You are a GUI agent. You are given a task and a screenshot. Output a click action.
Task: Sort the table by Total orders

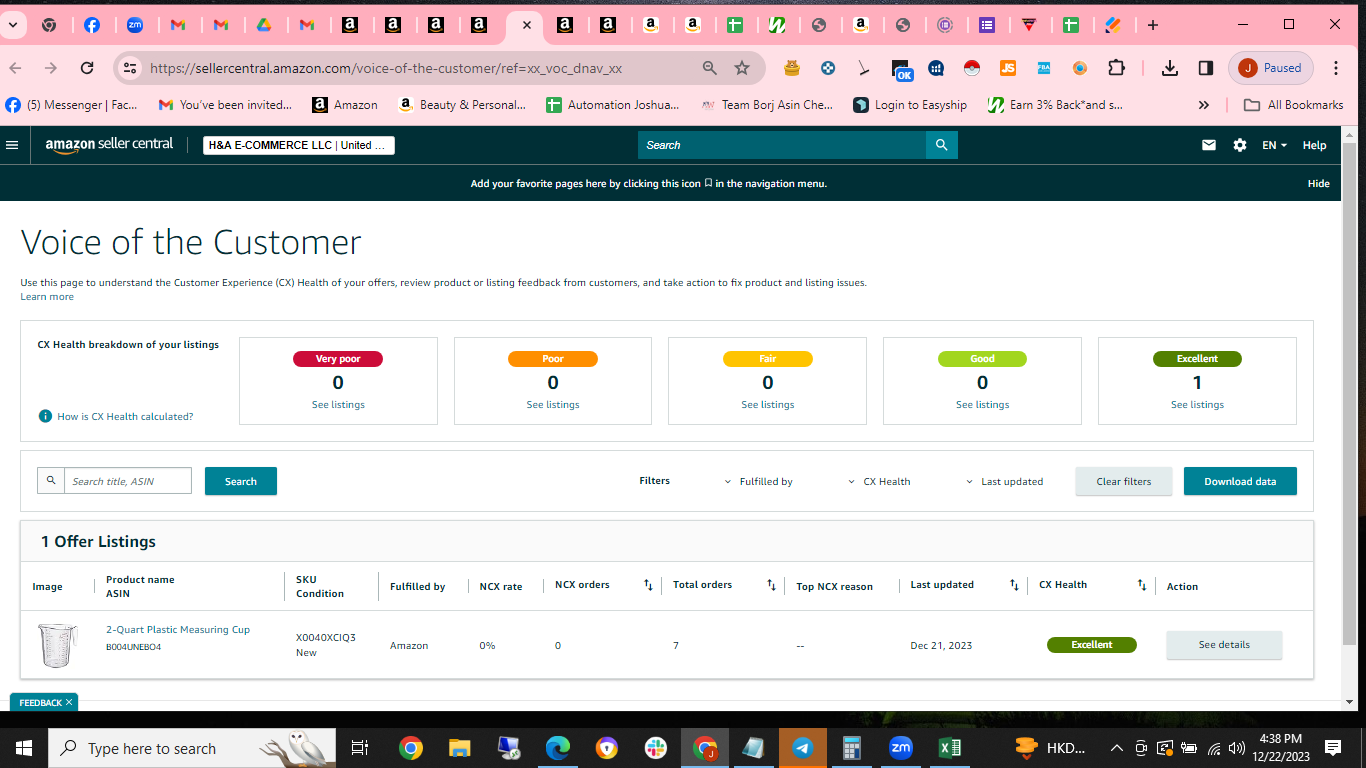[x=771, y=585]
